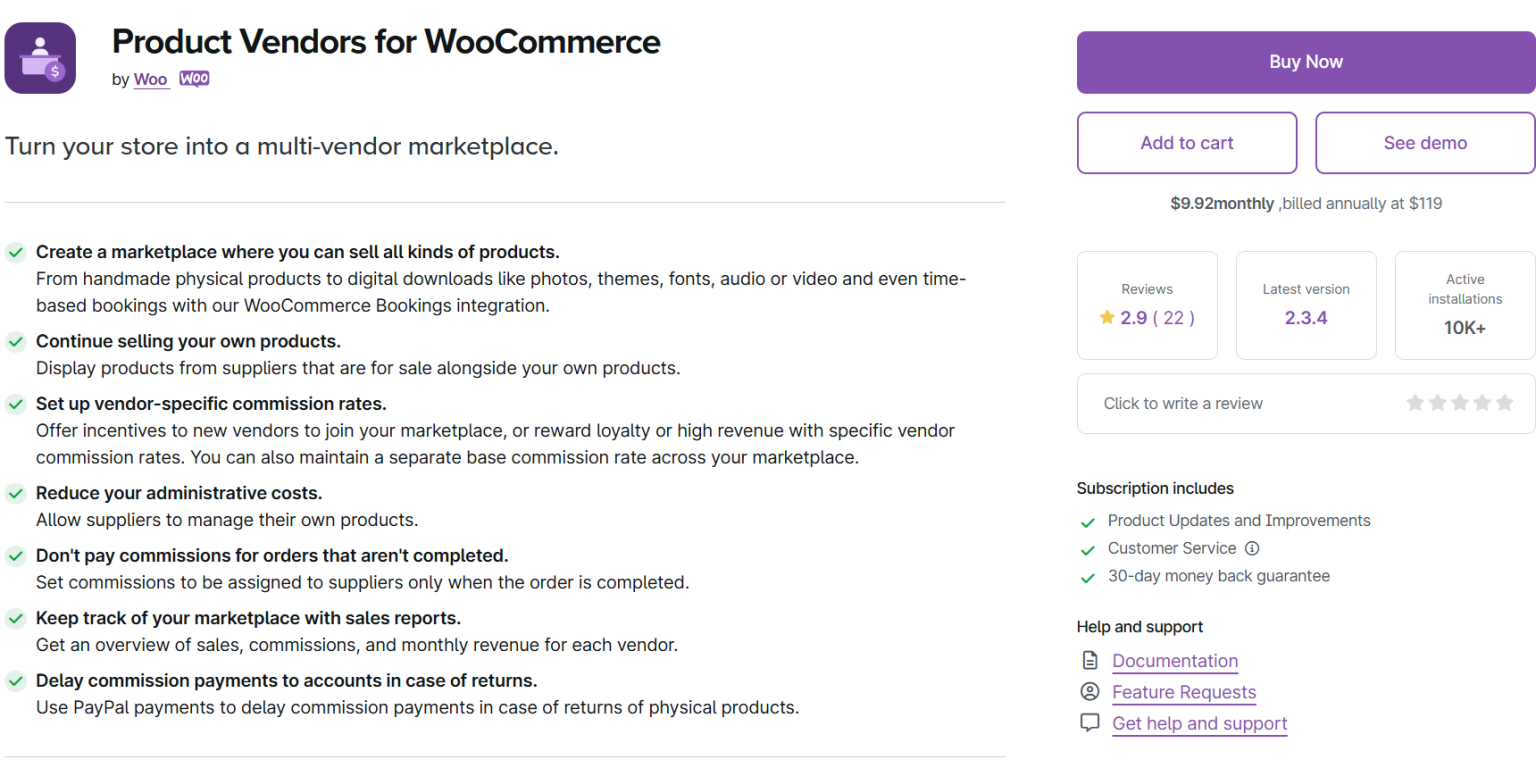Click Buy Now
Image resolution: width=1536 pixels, height=768 pixels.
click(1305, 61)
